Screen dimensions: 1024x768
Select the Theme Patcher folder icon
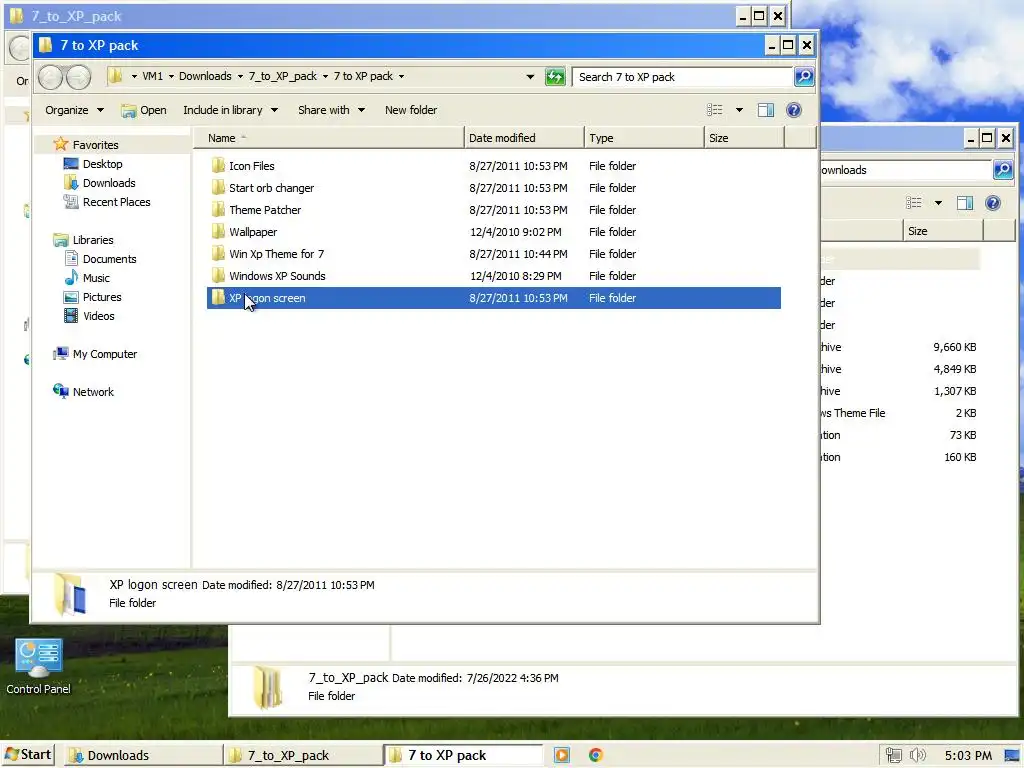[x=218, y=210]
